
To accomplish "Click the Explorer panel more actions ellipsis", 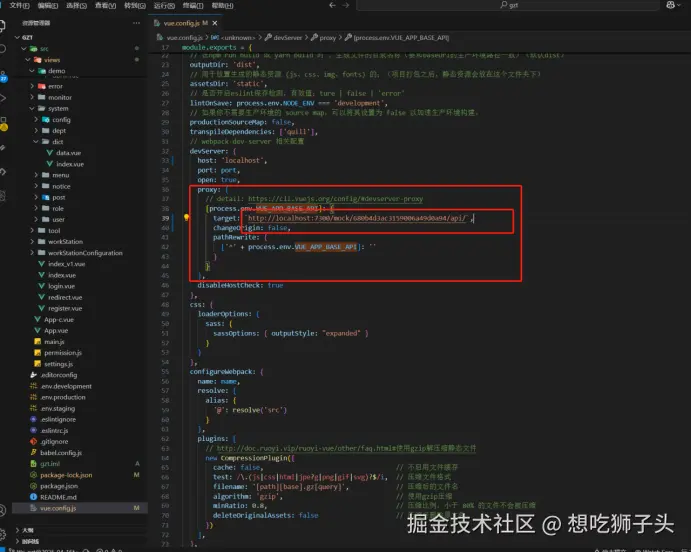I will click(x=136, y=23).
